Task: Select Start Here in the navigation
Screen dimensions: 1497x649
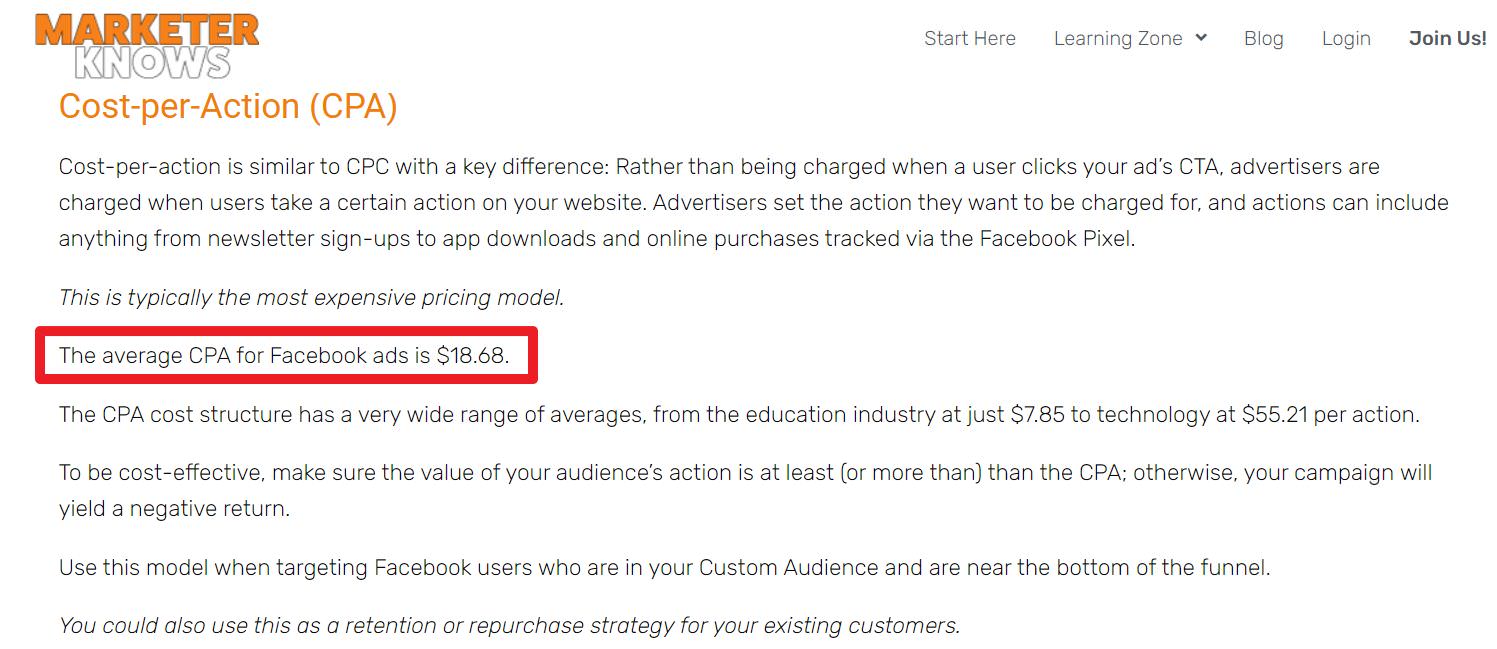Action: point(969,38)
